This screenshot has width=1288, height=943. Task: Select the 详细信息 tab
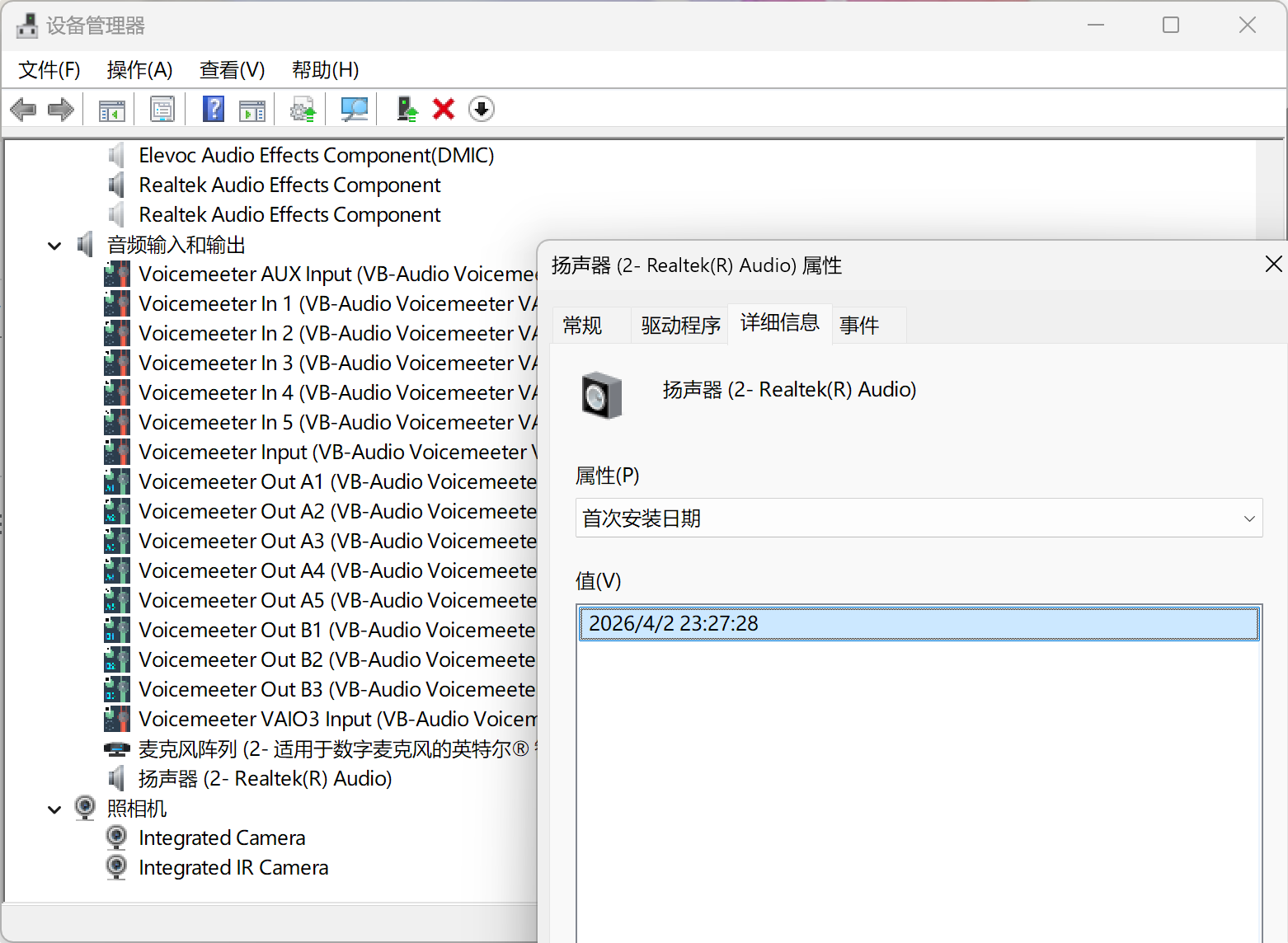pyautogui.click(x=780, y=323)
